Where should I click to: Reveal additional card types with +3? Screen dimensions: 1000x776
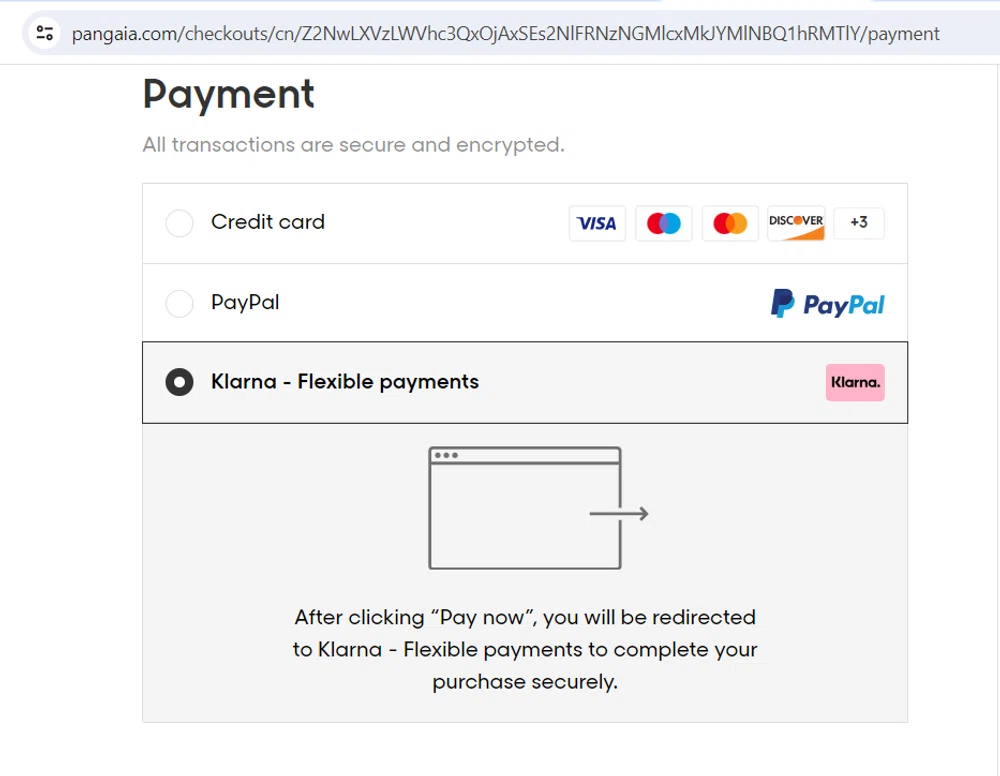[859, 223]
